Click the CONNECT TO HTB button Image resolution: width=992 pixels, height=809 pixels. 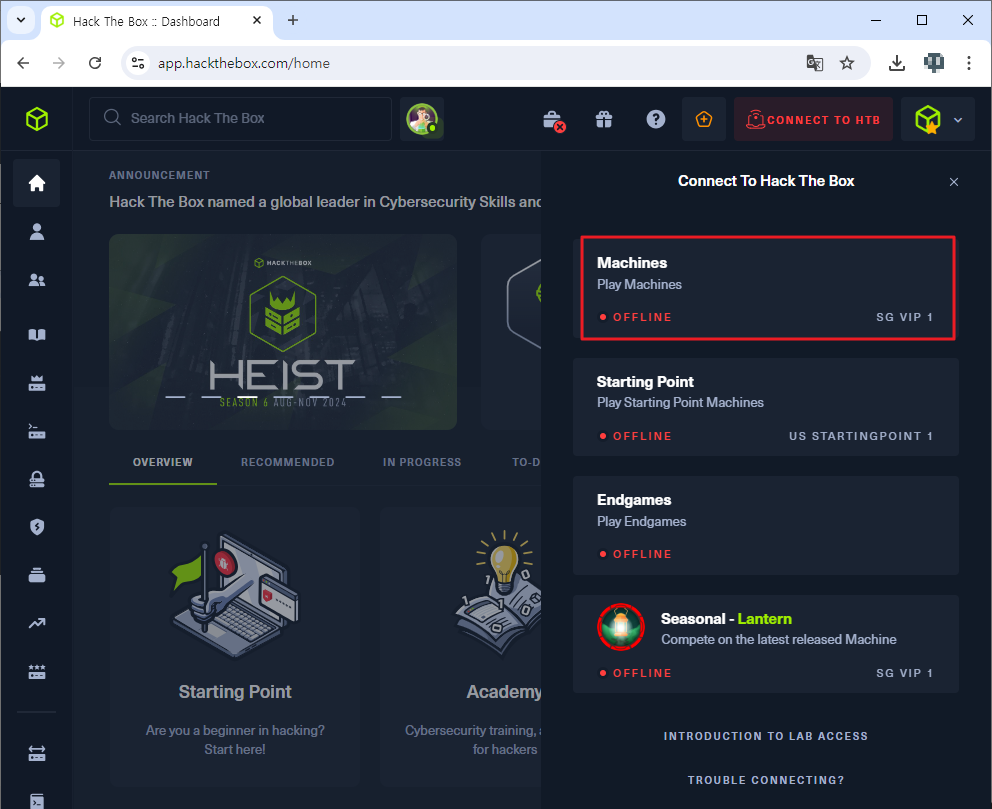[813, 119]
